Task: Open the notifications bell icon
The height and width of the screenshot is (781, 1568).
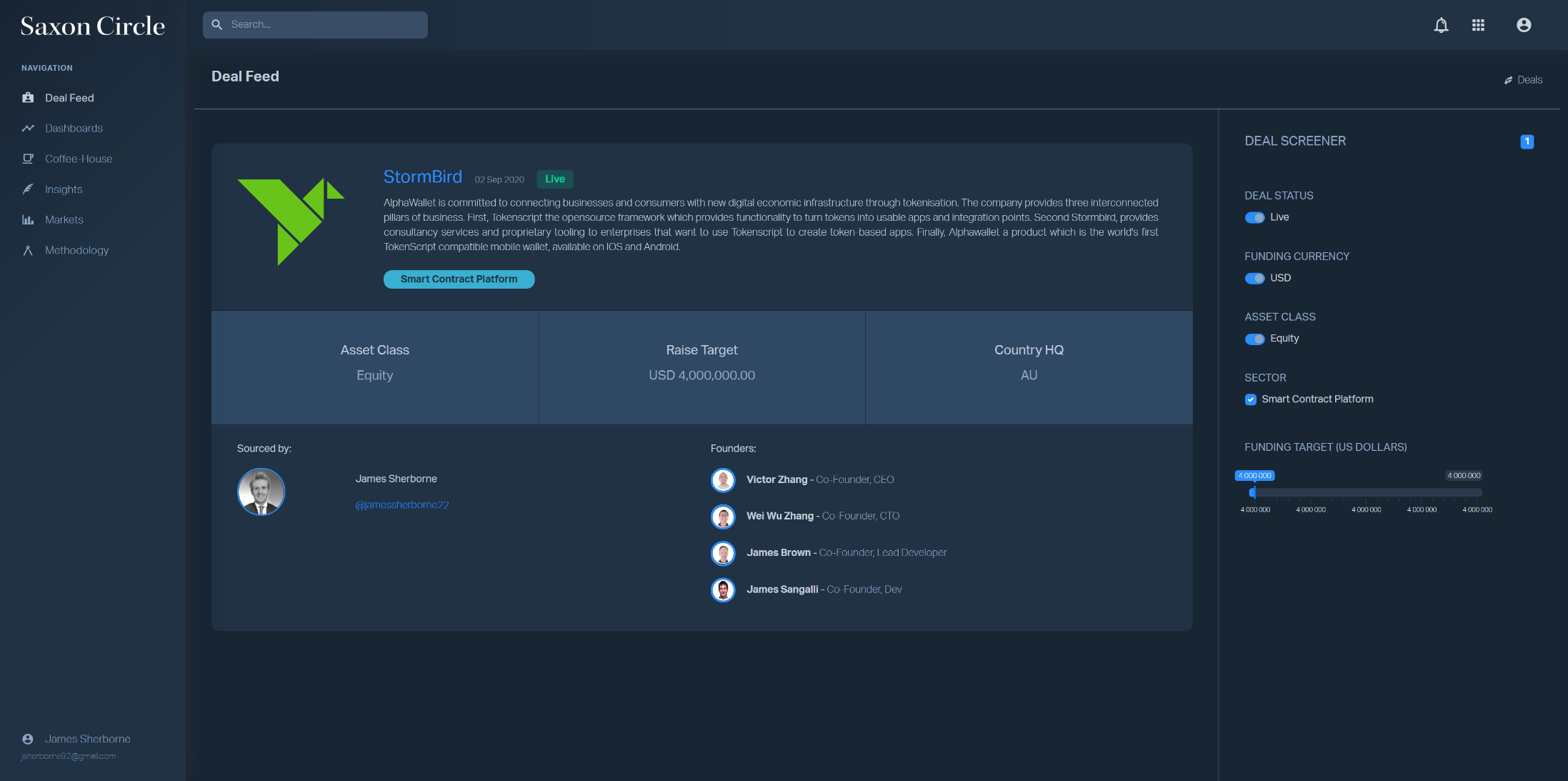Action: point(1441,25)
